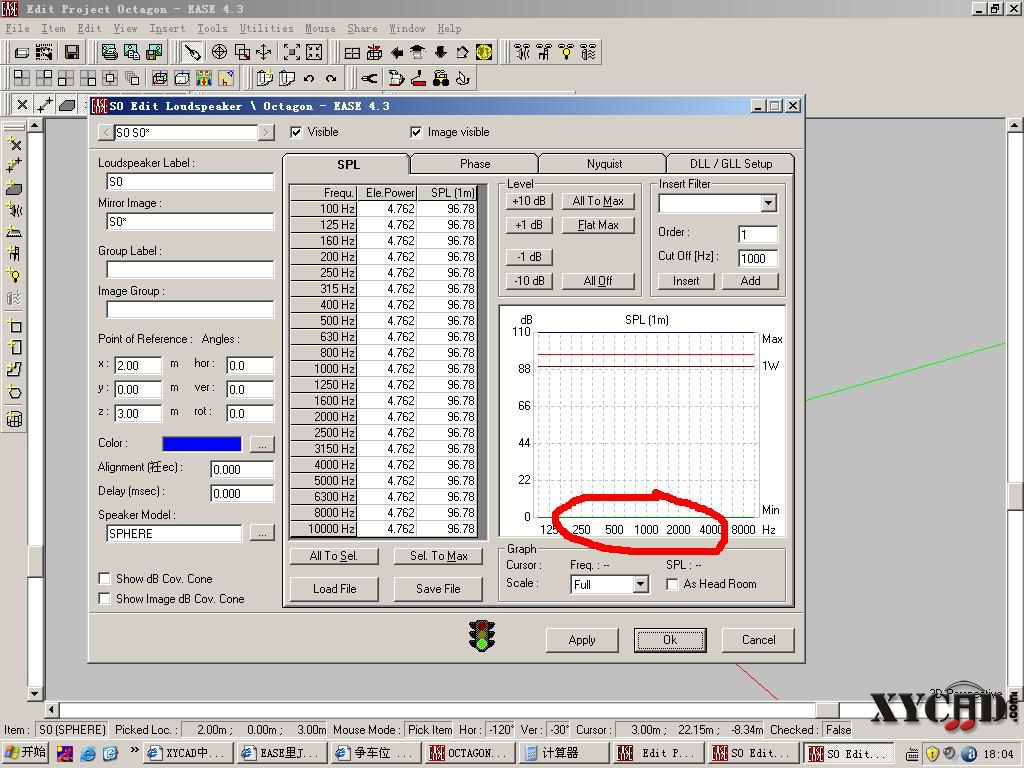
Task: Click the traffic light status icon
Action: tap(482, 635)
